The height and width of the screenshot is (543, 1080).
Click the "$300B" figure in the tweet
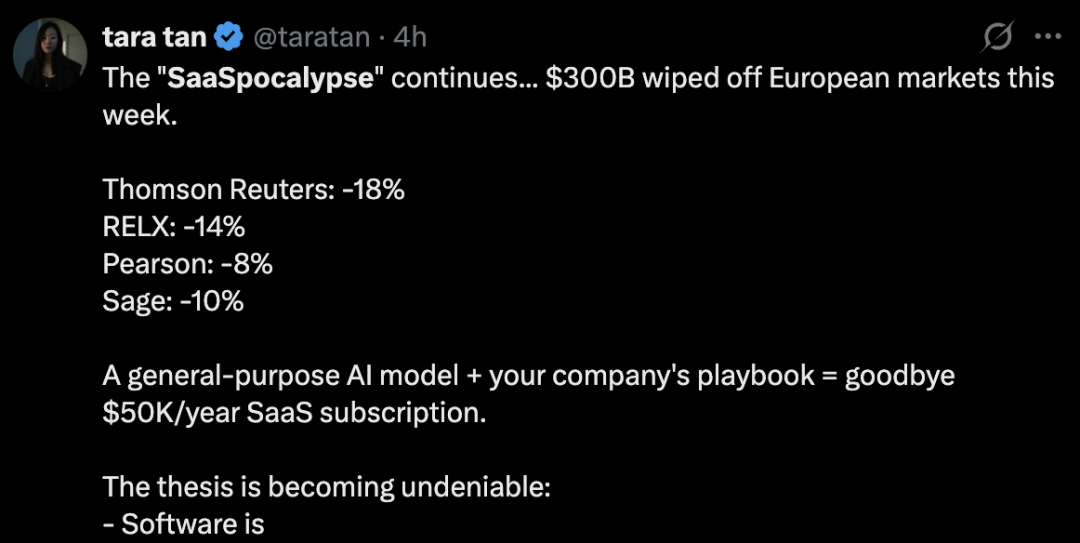pos(590,78)
